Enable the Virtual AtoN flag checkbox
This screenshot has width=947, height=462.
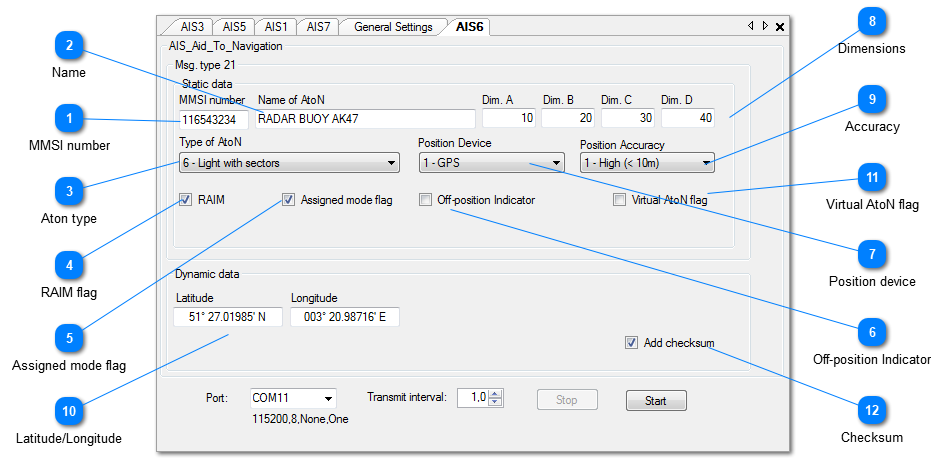[x=620, y=200]
